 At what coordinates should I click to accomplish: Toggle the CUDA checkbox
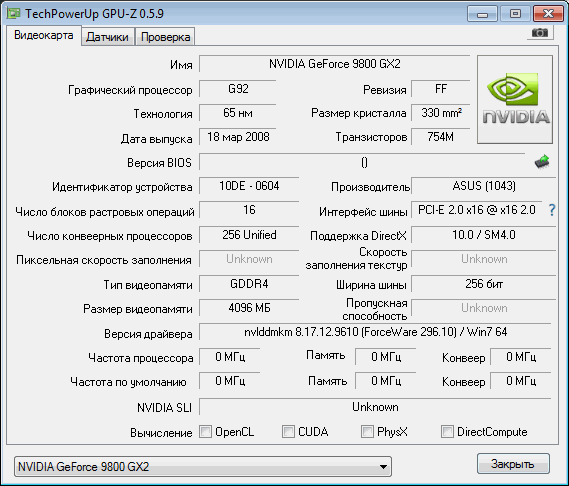pyautogui.click(x=288, y=432)
